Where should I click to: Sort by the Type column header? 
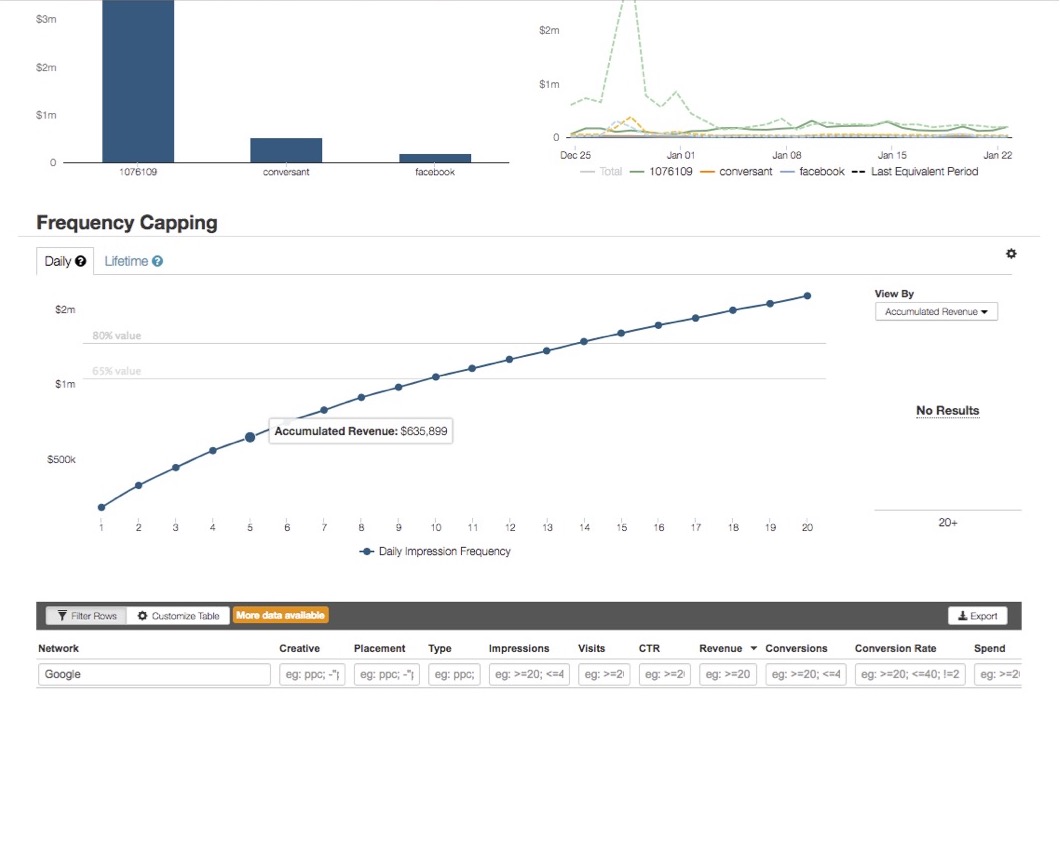coord(439,648)
